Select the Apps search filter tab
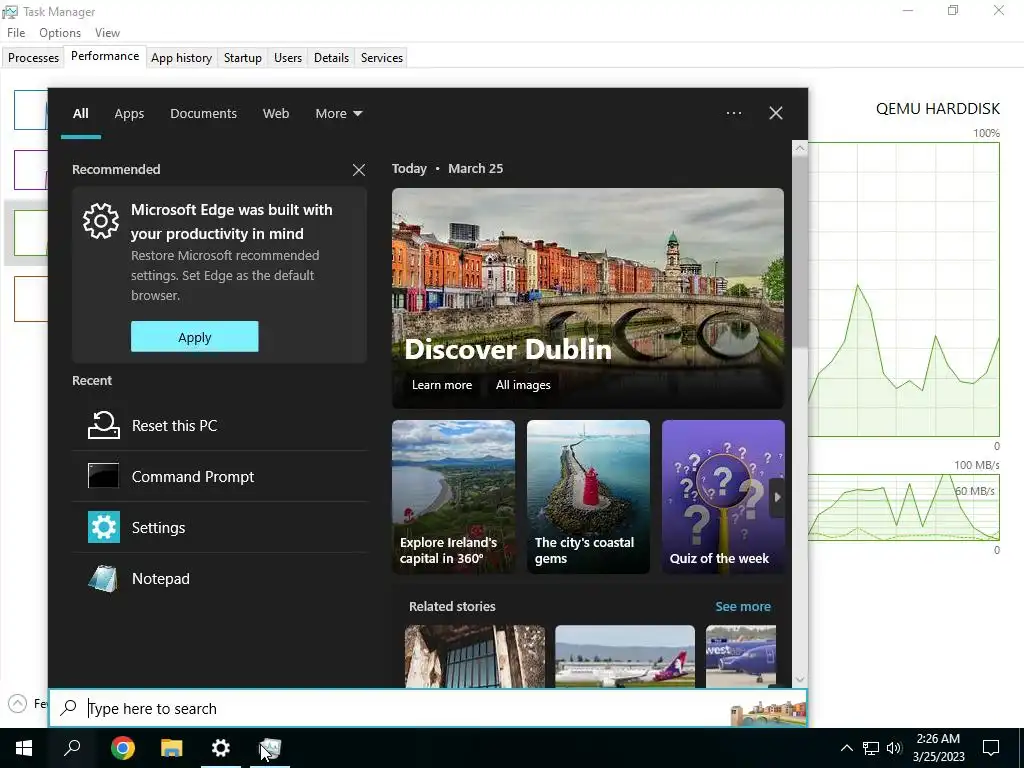Screen dimensions: 1024x768 coord(129,114)
